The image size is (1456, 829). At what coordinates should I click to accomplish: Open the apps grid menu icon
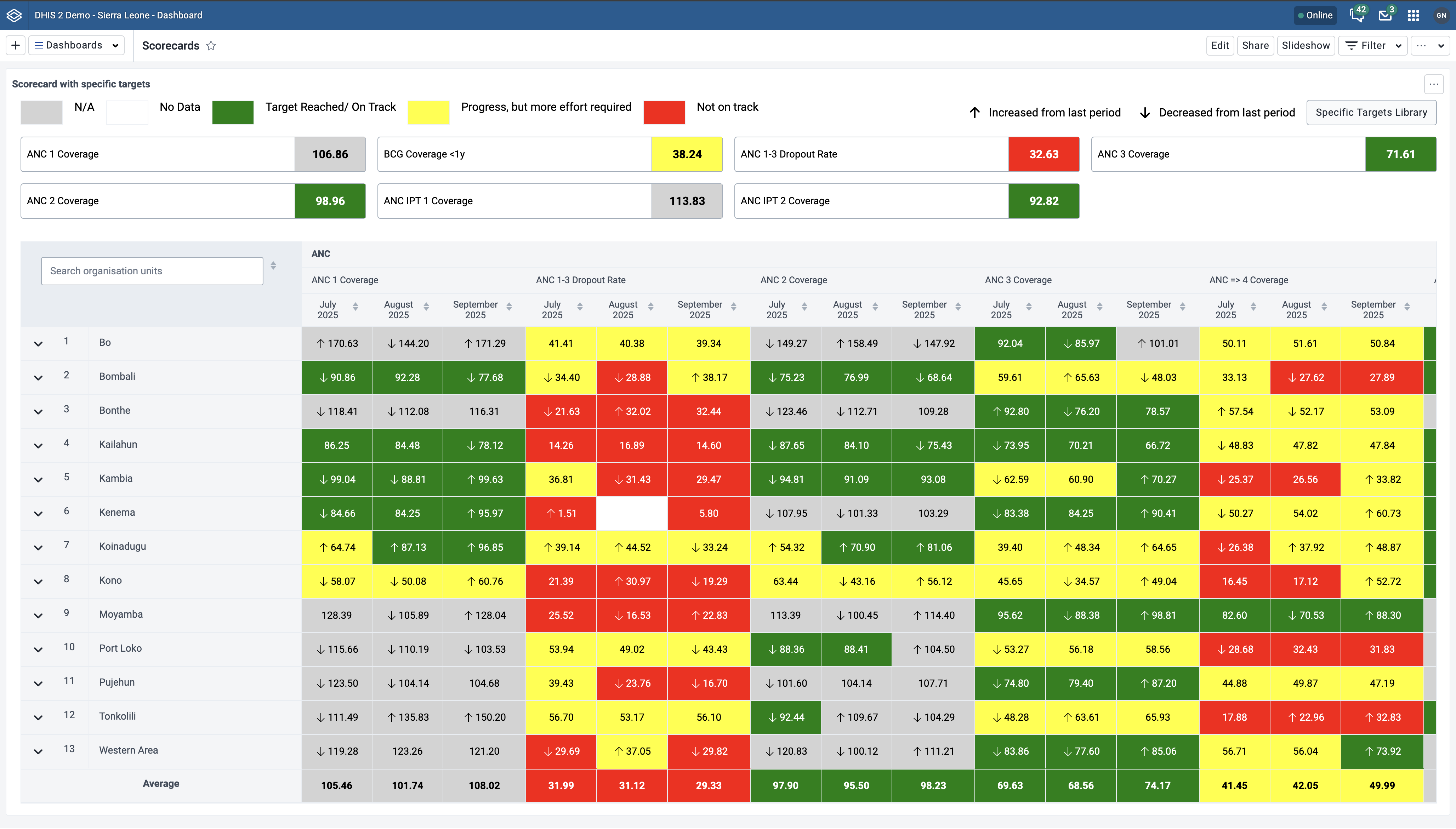click(x=1413, y=15)
